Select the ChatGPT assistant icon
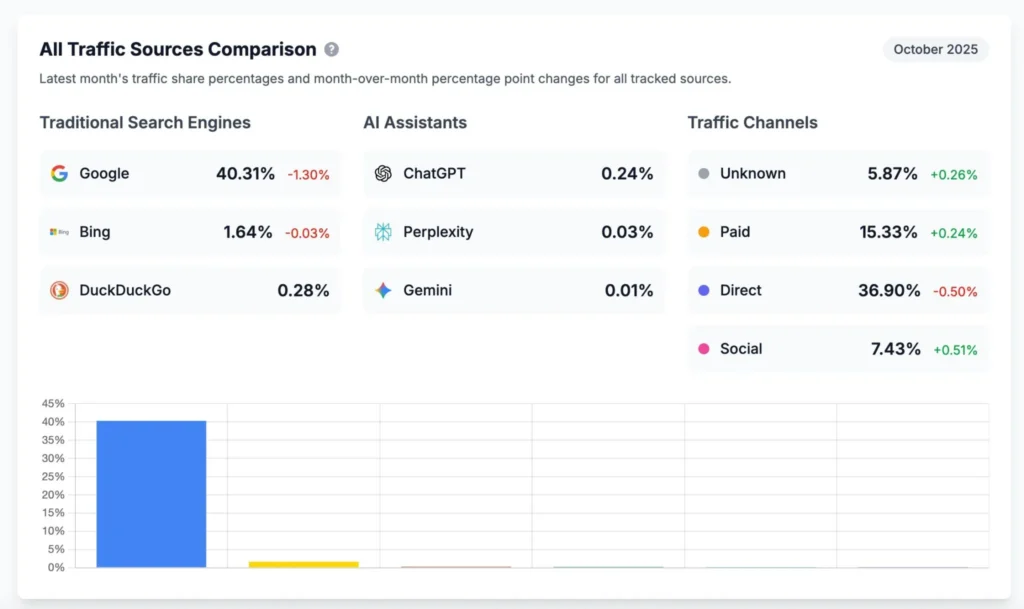Viewport: 1024px width, 609px height. click(385, 173)
